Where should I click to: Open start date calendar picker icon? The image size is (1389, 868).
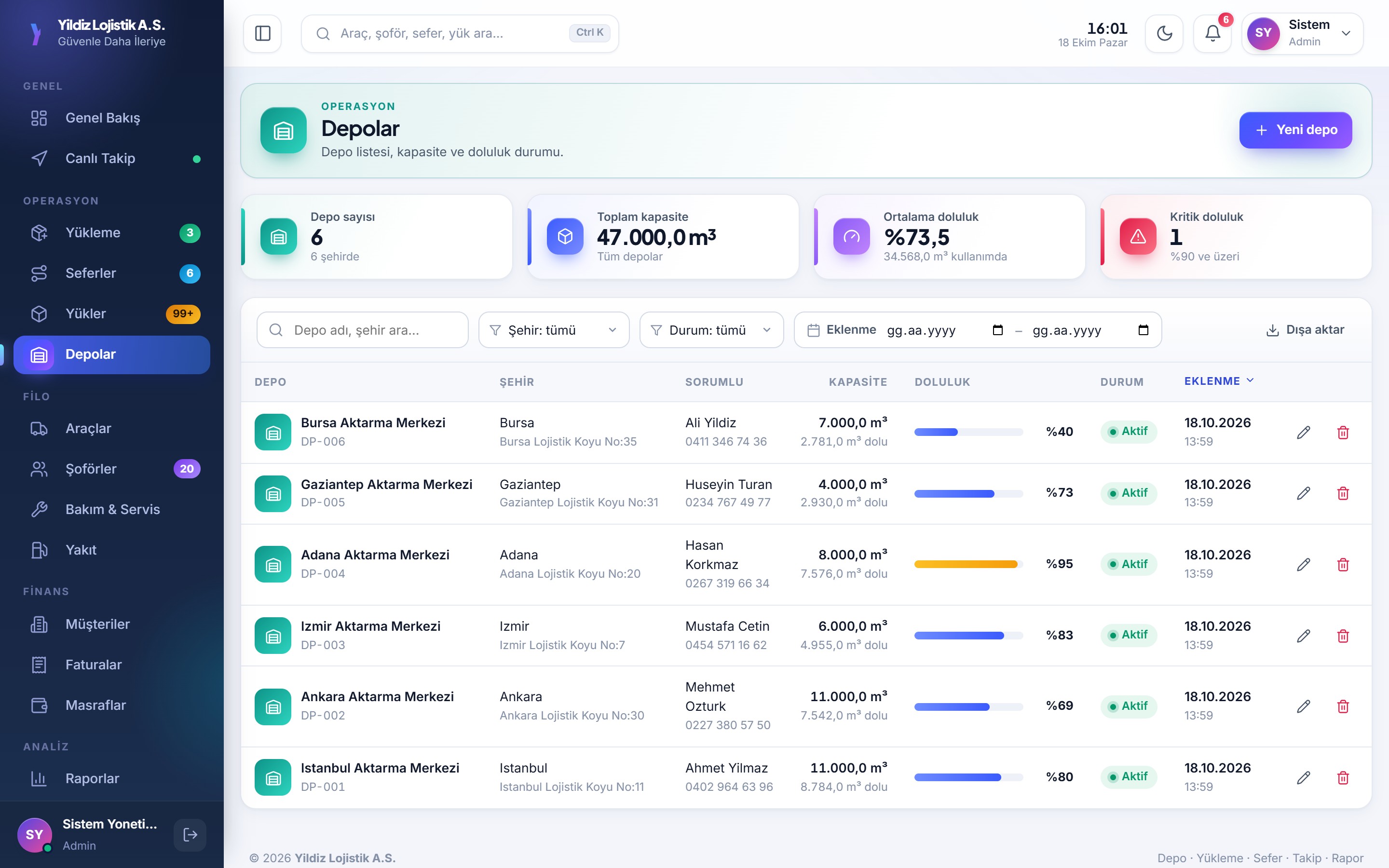tap(997, 330)
